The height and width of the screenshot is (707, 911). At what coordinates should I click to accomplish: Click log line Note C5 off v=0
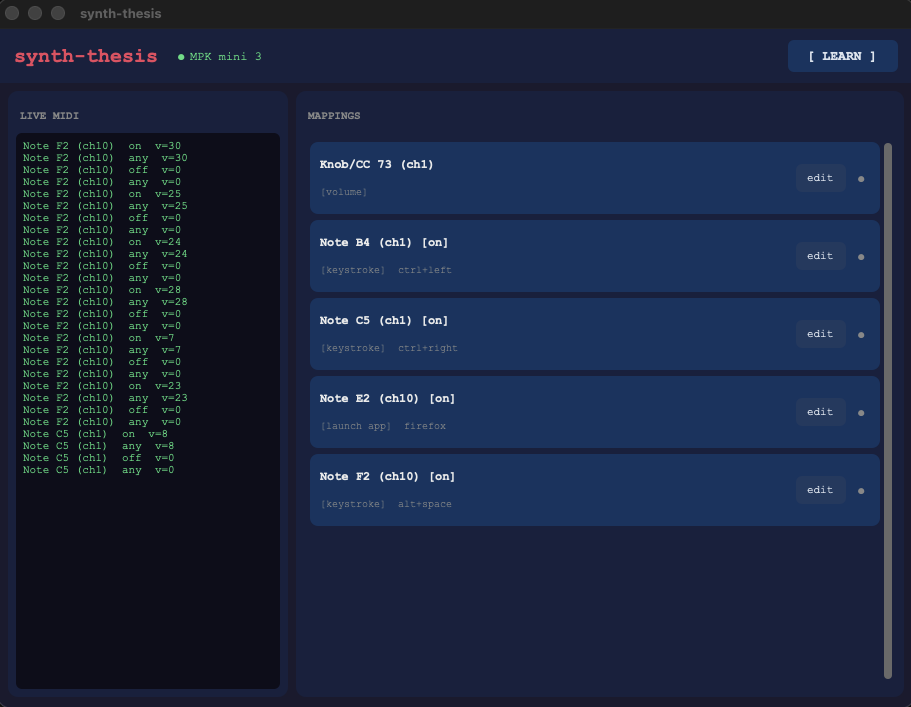point(99,458)
